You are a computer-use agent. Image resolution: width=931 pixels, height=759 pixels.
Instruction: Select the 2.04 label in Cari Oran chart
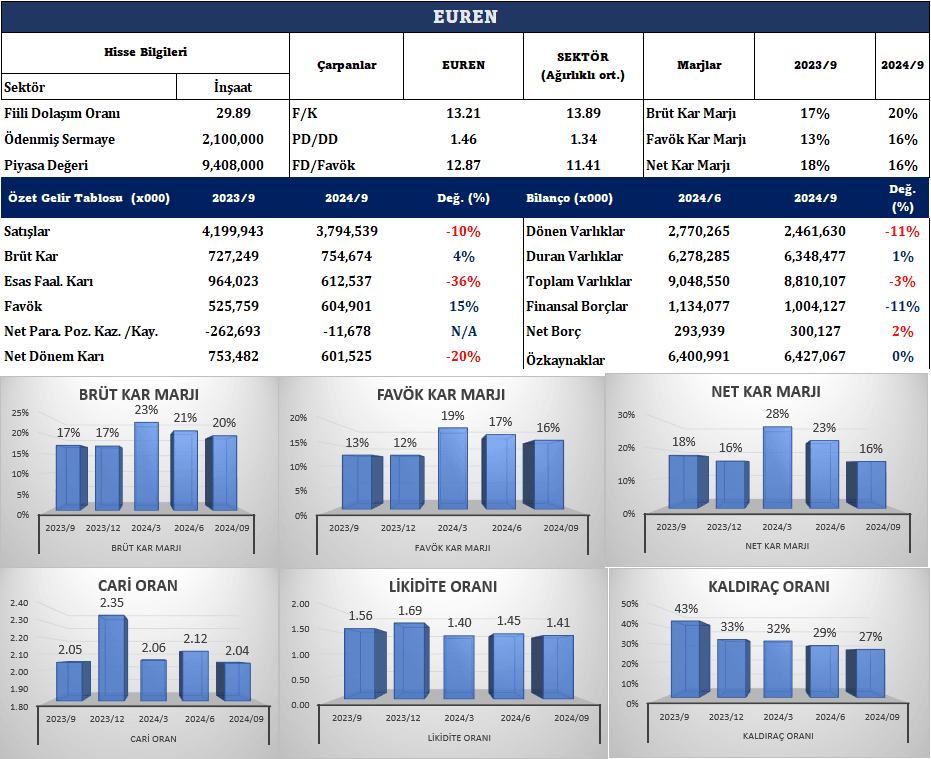click(237, 650)
